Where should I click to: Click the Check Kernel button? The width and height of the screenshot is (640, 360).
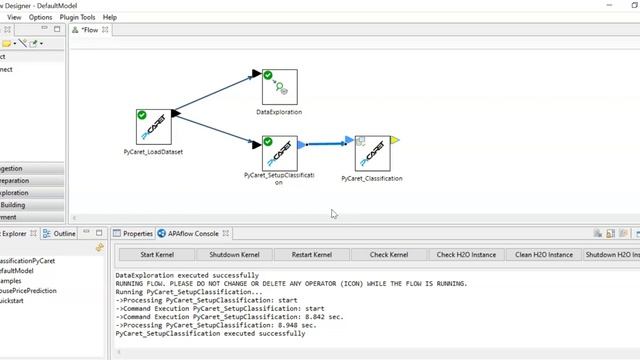(x=389, y=255)
